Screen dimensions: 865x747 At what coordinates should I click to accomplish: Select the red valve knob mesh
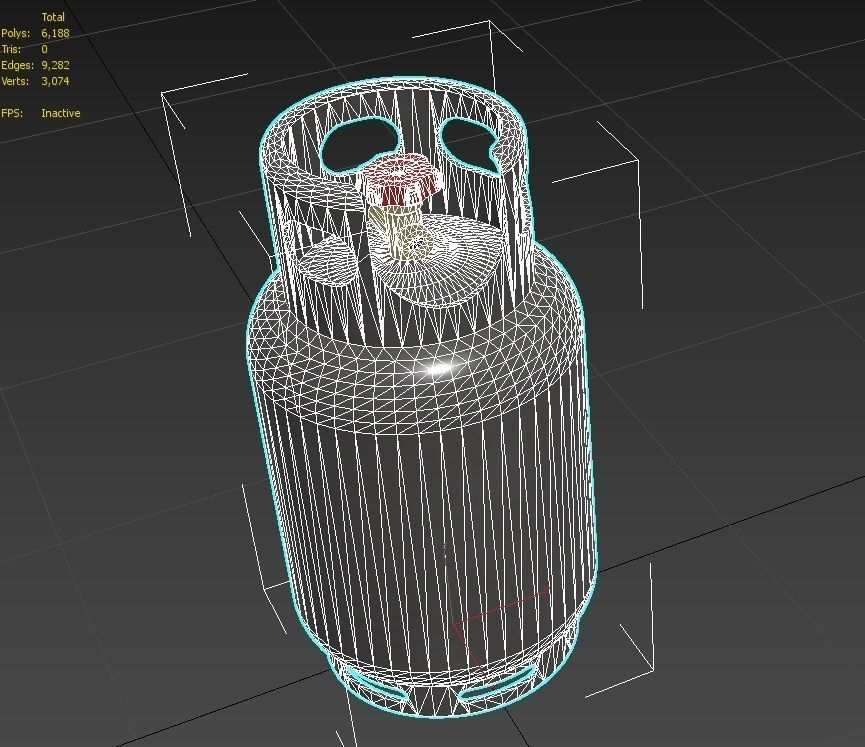click(399, 179)
